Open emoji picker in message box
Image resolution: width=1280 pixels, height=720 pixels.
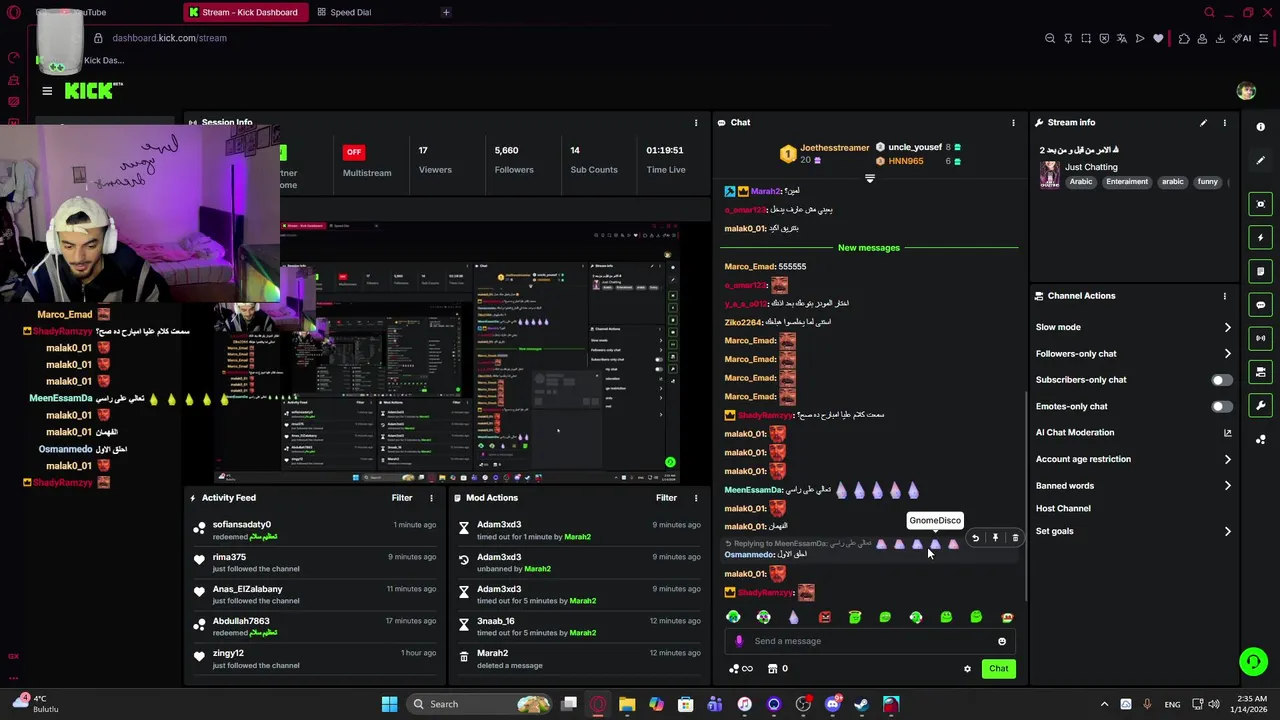point(1002,642)
